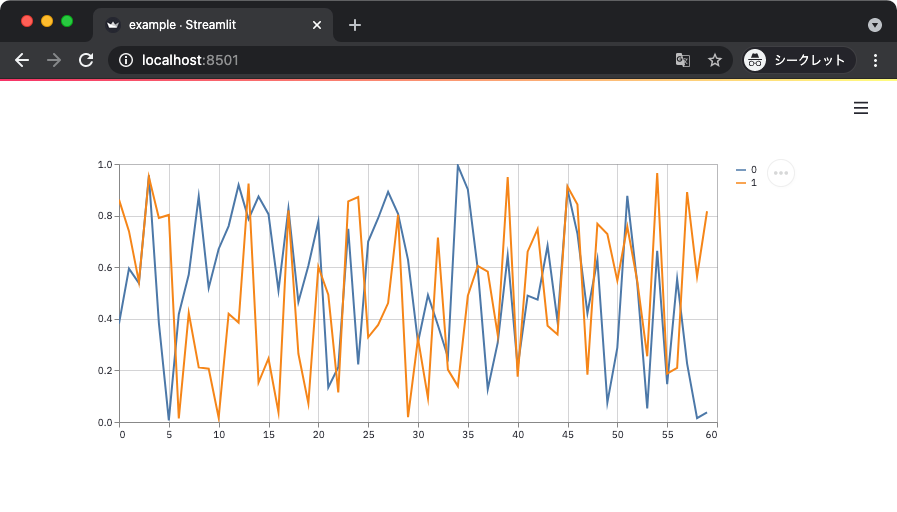
Task: Maximize the browser window with green button
Action: [67, 21]
